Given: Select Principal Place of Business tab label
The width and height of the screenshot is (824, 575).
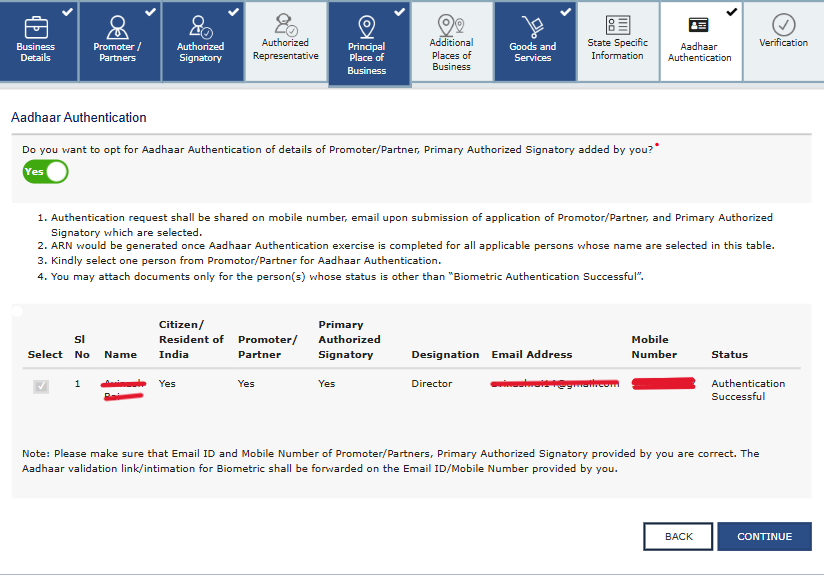Looking at the screenshot, I should click(x=367, y=58).
